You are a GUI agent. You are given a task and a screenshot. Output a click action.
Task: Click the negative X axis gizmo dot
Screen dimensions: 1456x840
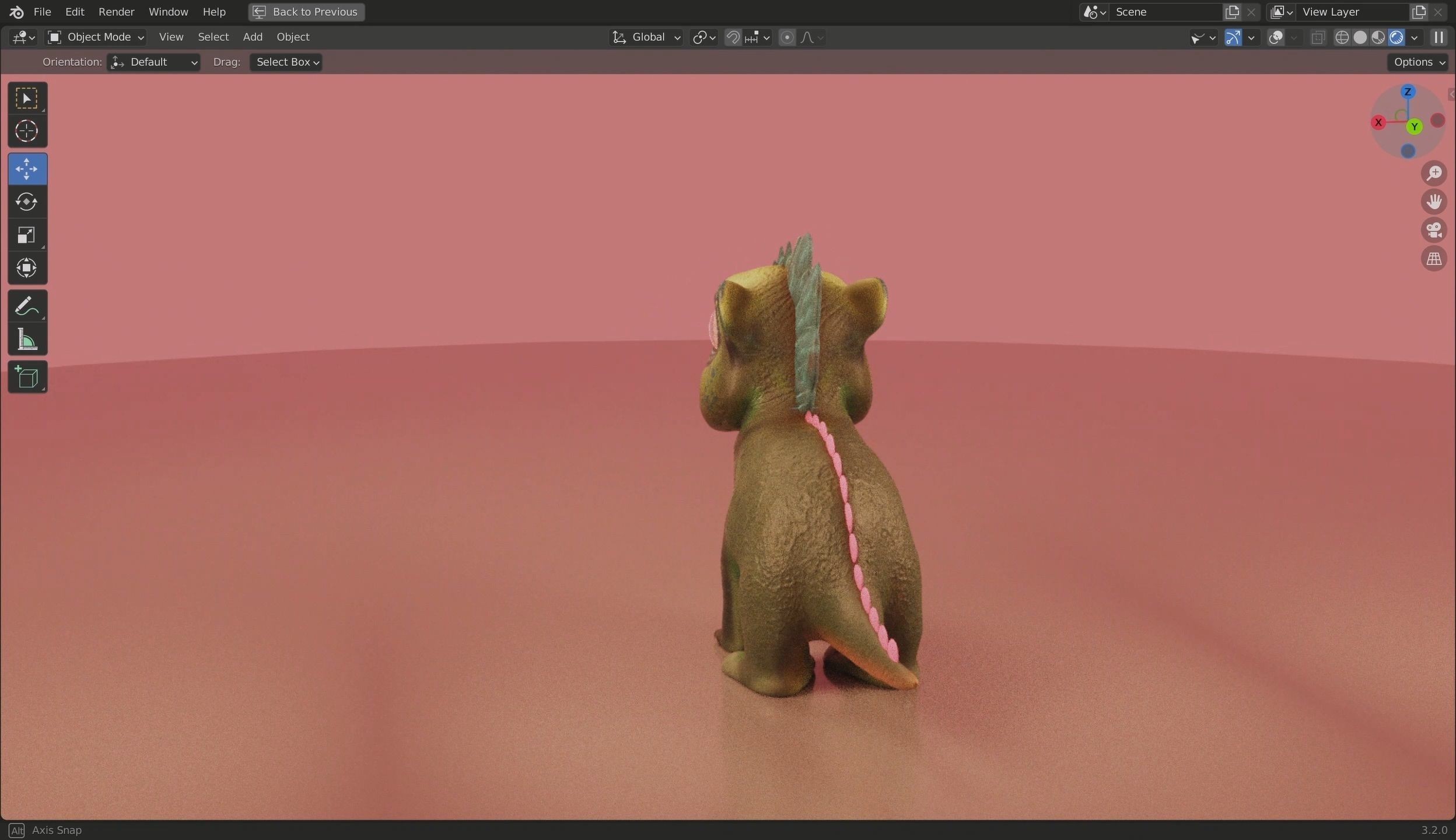coord(1438,120)
